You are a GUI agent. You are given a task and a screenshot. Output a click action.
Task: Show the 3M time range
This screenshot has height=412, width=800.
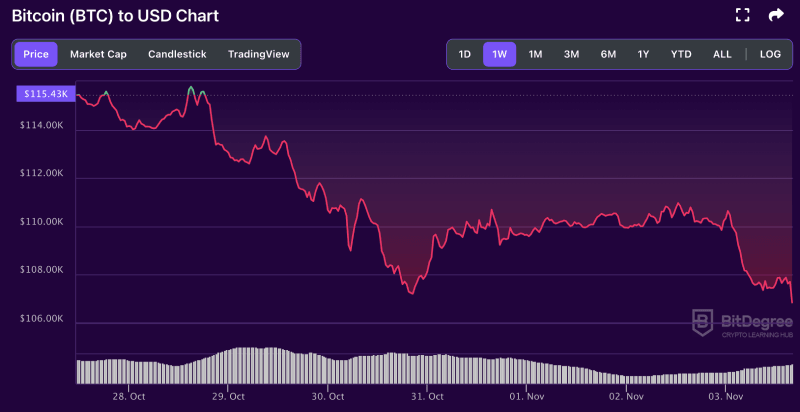click(571, 54)
